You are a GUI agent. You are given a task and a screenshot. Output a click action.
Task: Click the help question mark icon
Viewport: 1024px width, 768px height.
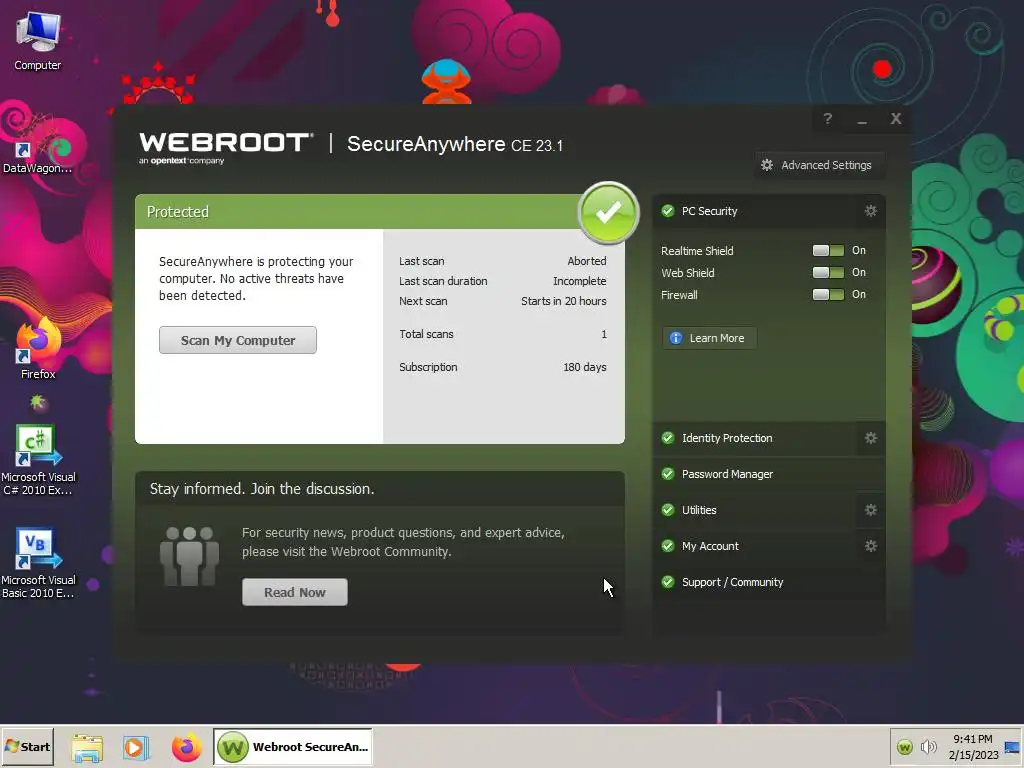point(827,119)
